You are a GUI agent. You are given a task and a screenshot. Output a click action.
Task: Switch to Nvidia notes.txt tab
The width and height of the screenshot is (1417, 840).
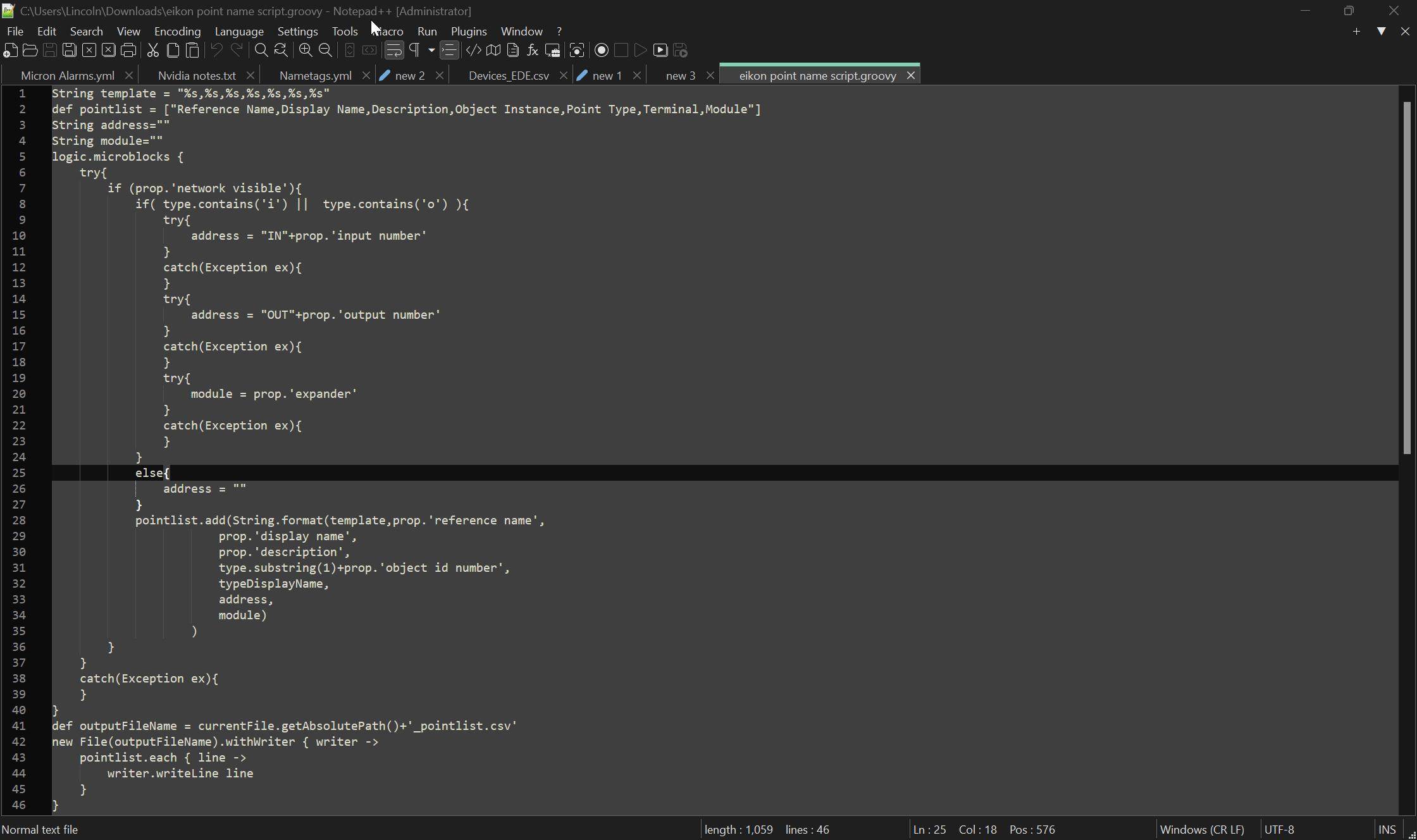tap(197, 75)
